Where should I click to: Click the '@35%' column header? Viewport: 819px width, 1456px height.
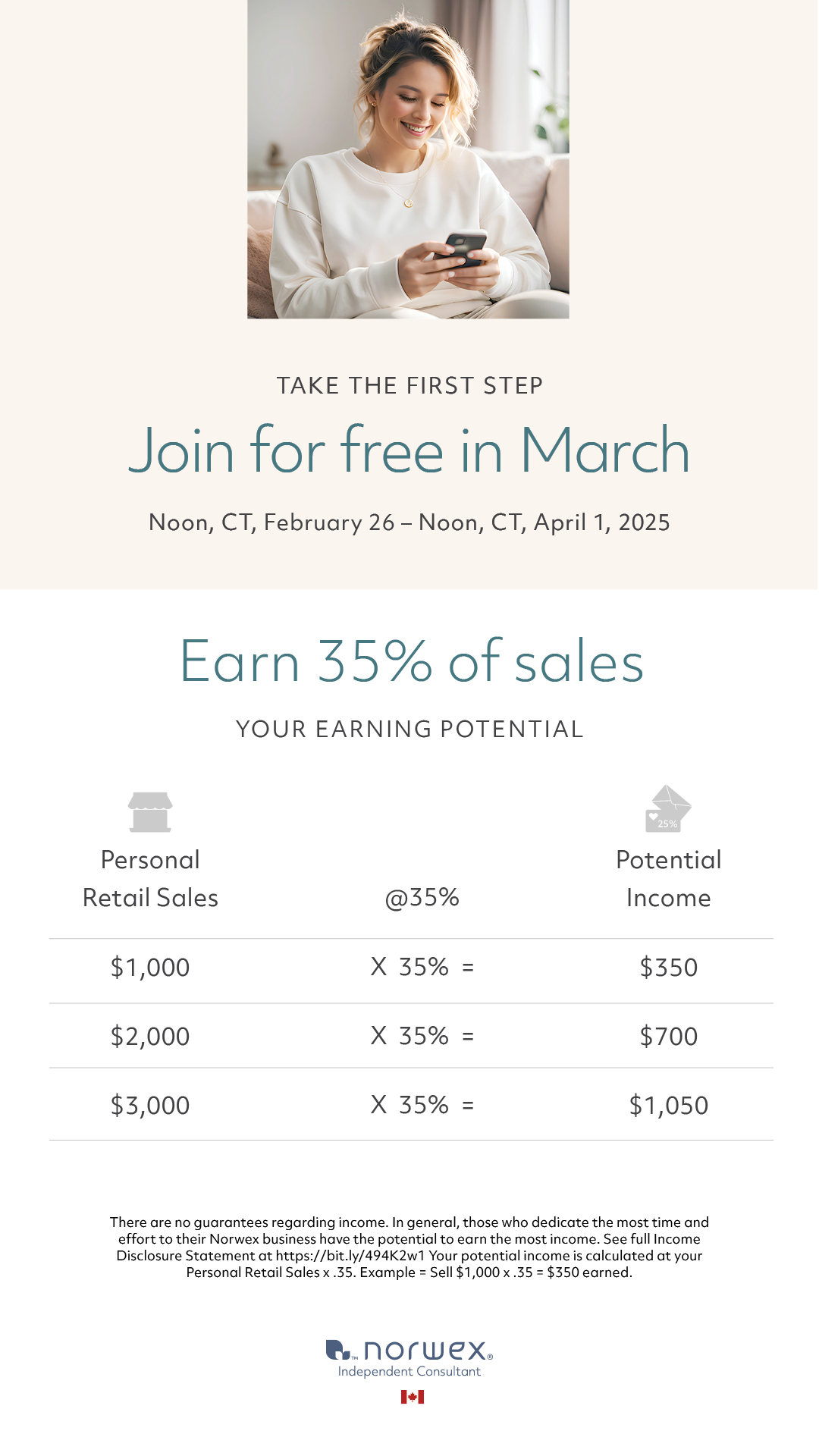click(x=422, y=898)
